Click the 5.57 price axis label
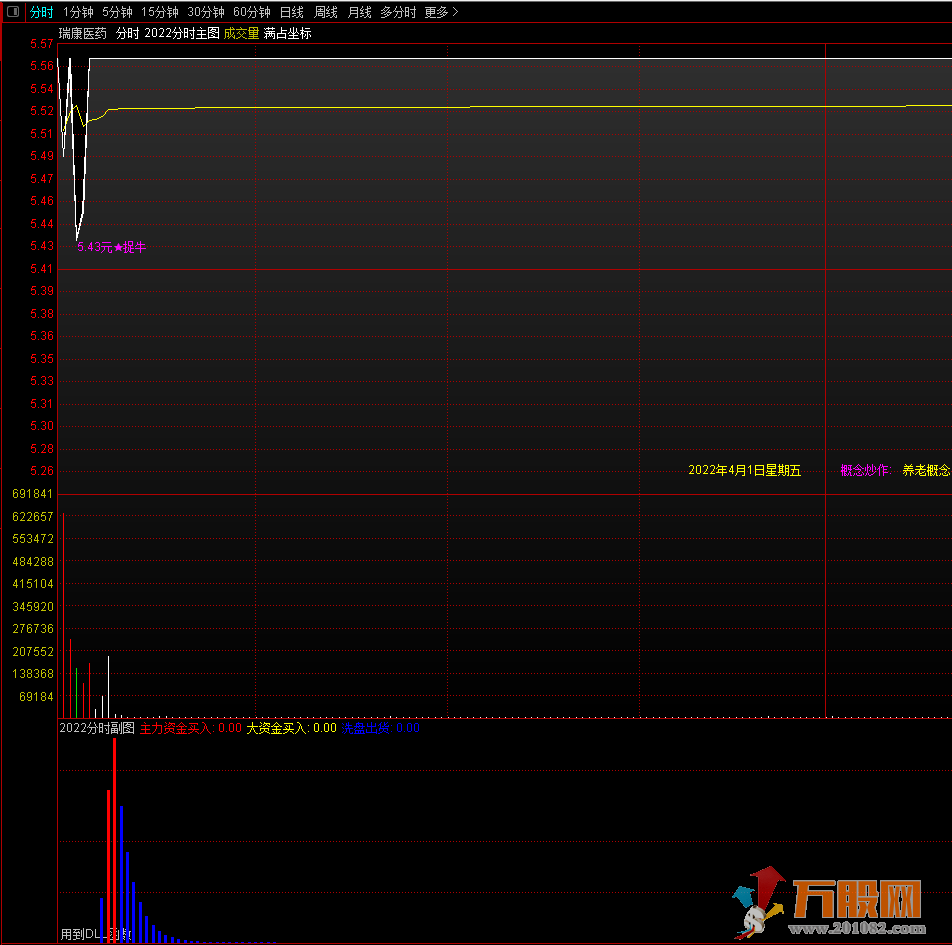Viewport: 952px width, 945px height. tap(42, 44)
